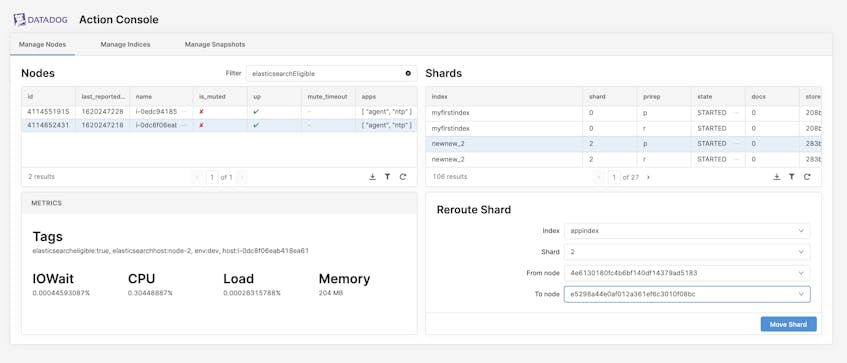Click the Datadog logo
847x363 pixels.
tap(41, 20)
